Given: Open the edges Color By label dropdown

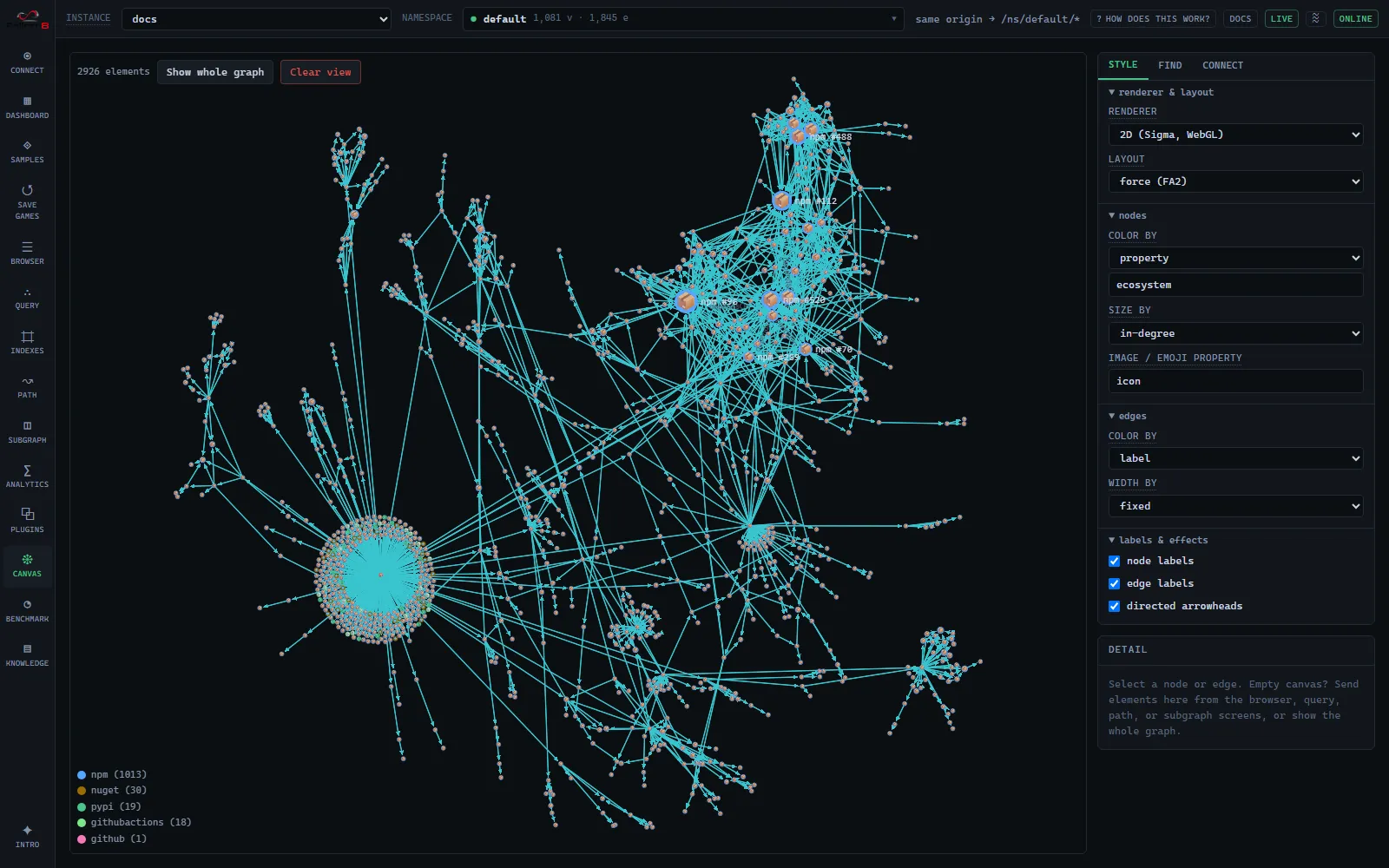Looking at the screenshot, I should coord(1235,458).
